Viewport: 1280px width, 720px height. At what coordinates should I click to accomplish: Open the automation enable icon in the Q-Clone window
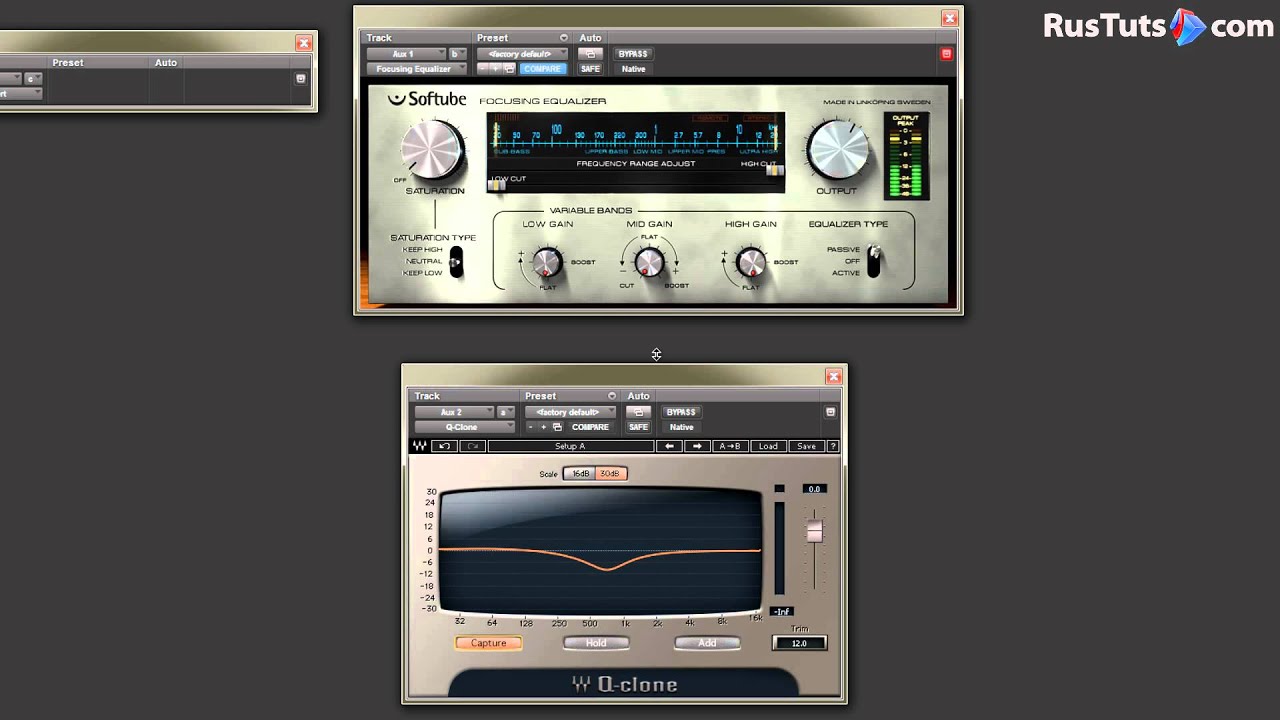pyautogui.click(x=638, y=412)
